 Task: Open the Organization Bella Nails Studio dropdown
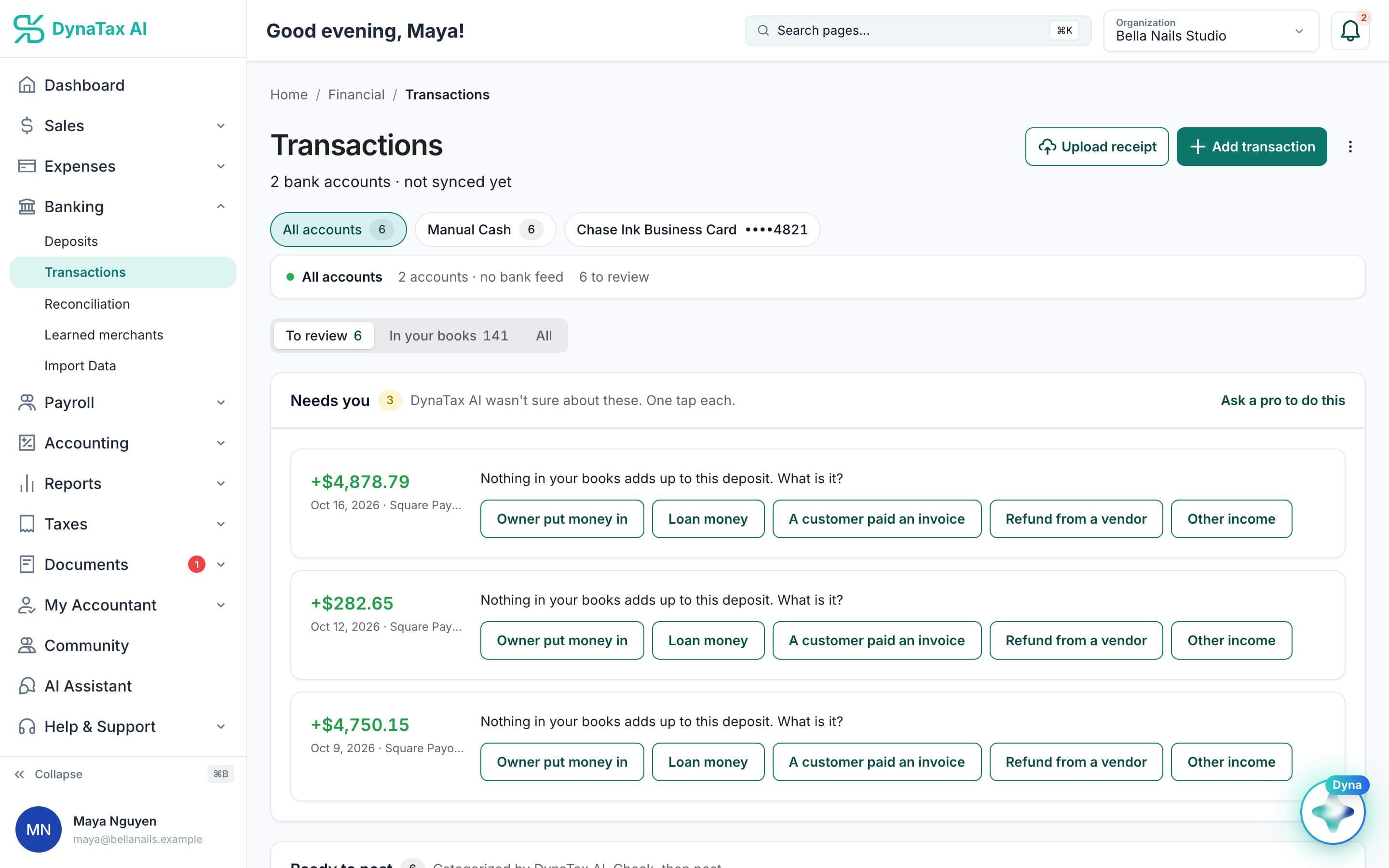click(1211, 31)
